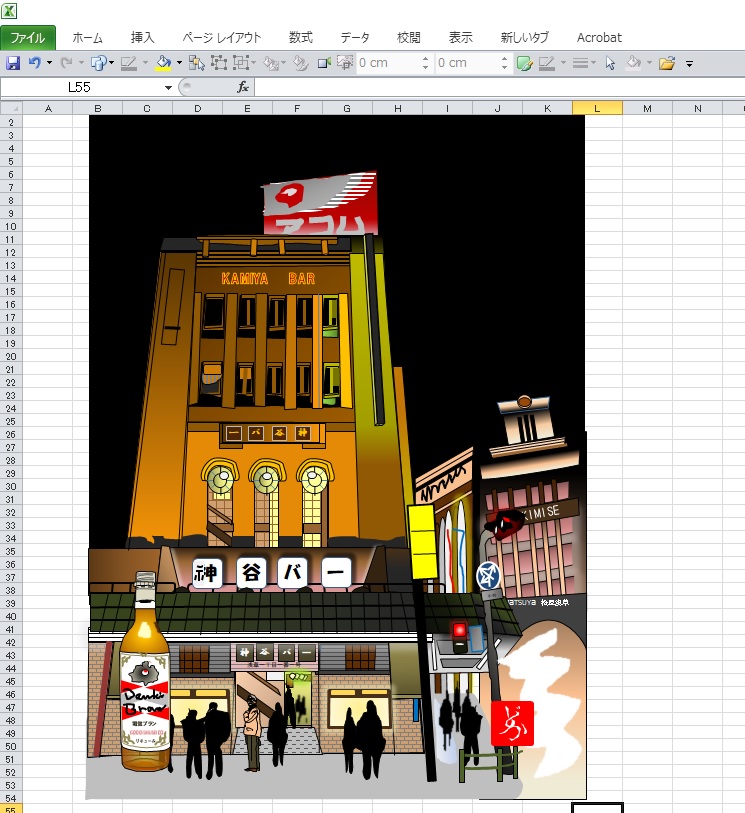This screenshot has height=813, width=745.
Task: Click the Name Box showing L55
Action: click(x=80, y=88)
